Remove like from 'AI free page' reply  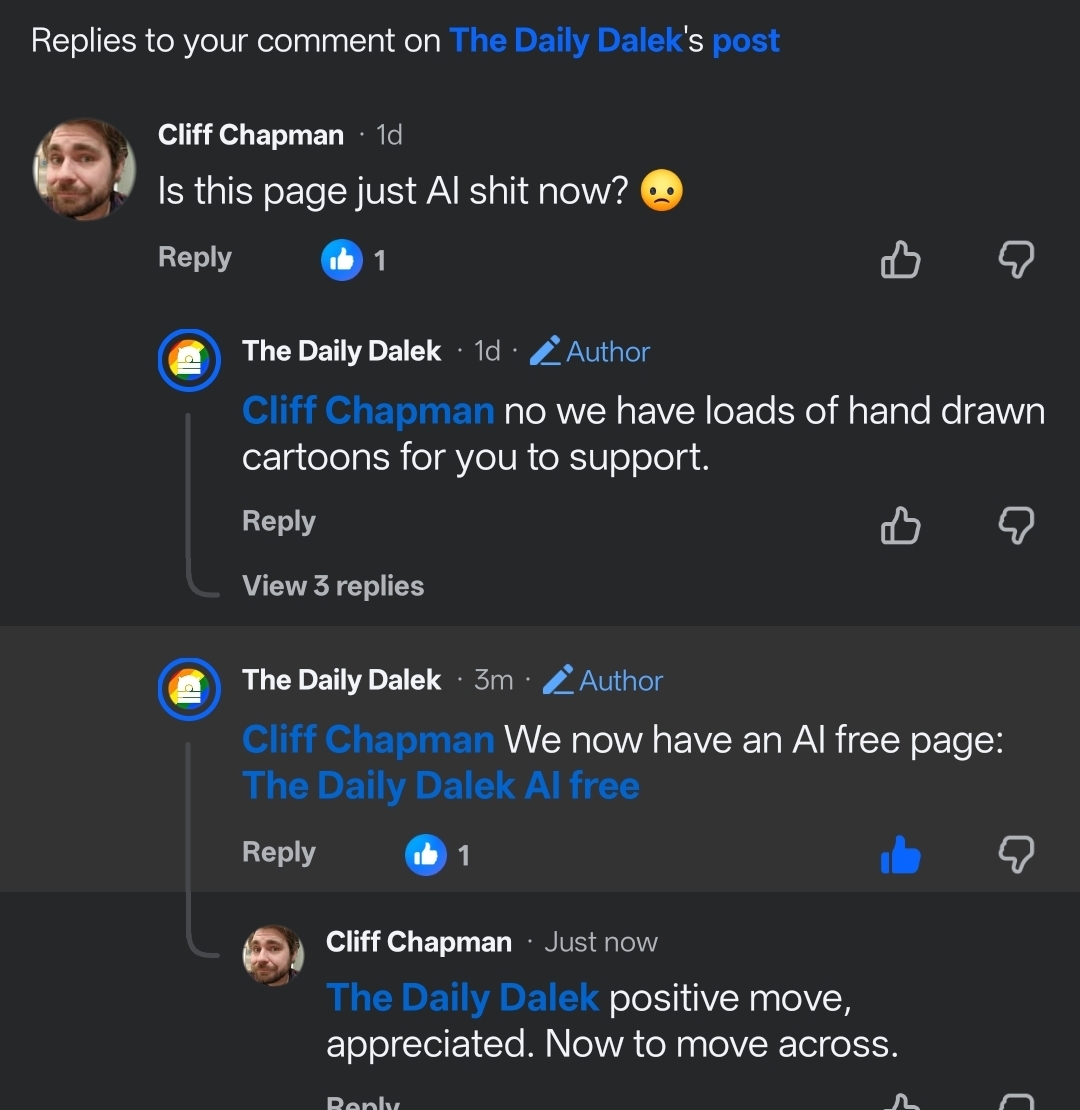point(900,855)
